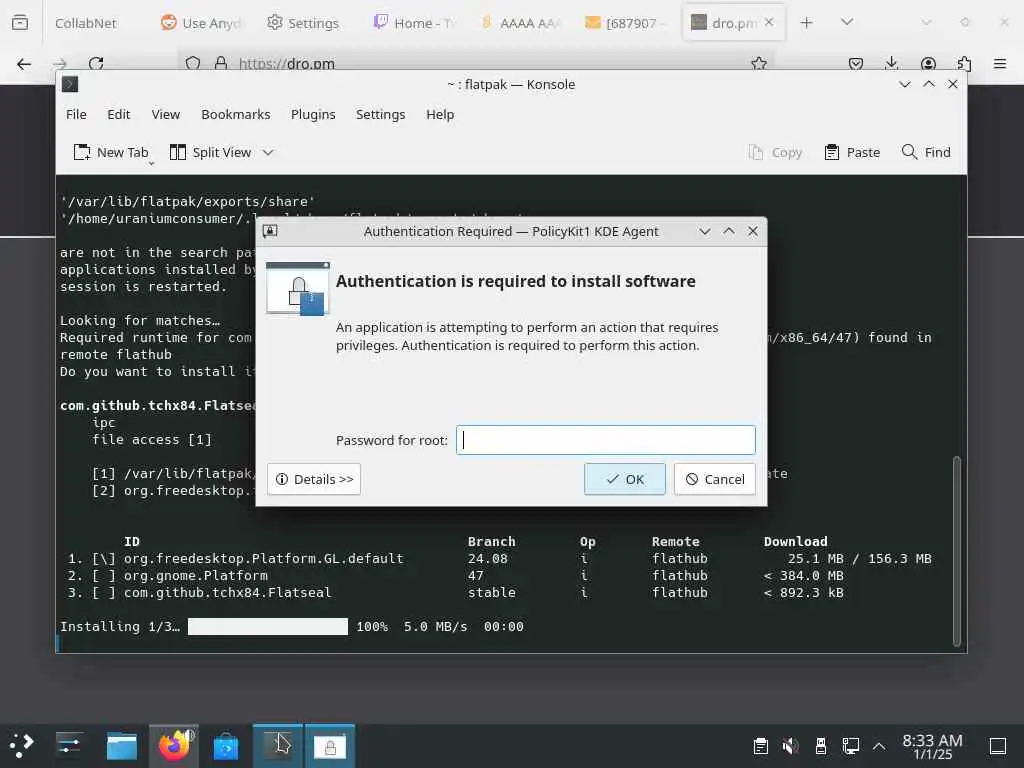This screenshot has height=768, width=1024.
Task: Switch to AAAA browser tab
Action: [520, 23]
